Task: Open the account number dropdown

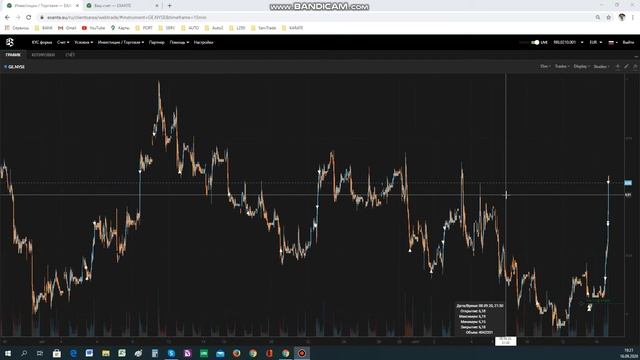Action: (568, 42)
